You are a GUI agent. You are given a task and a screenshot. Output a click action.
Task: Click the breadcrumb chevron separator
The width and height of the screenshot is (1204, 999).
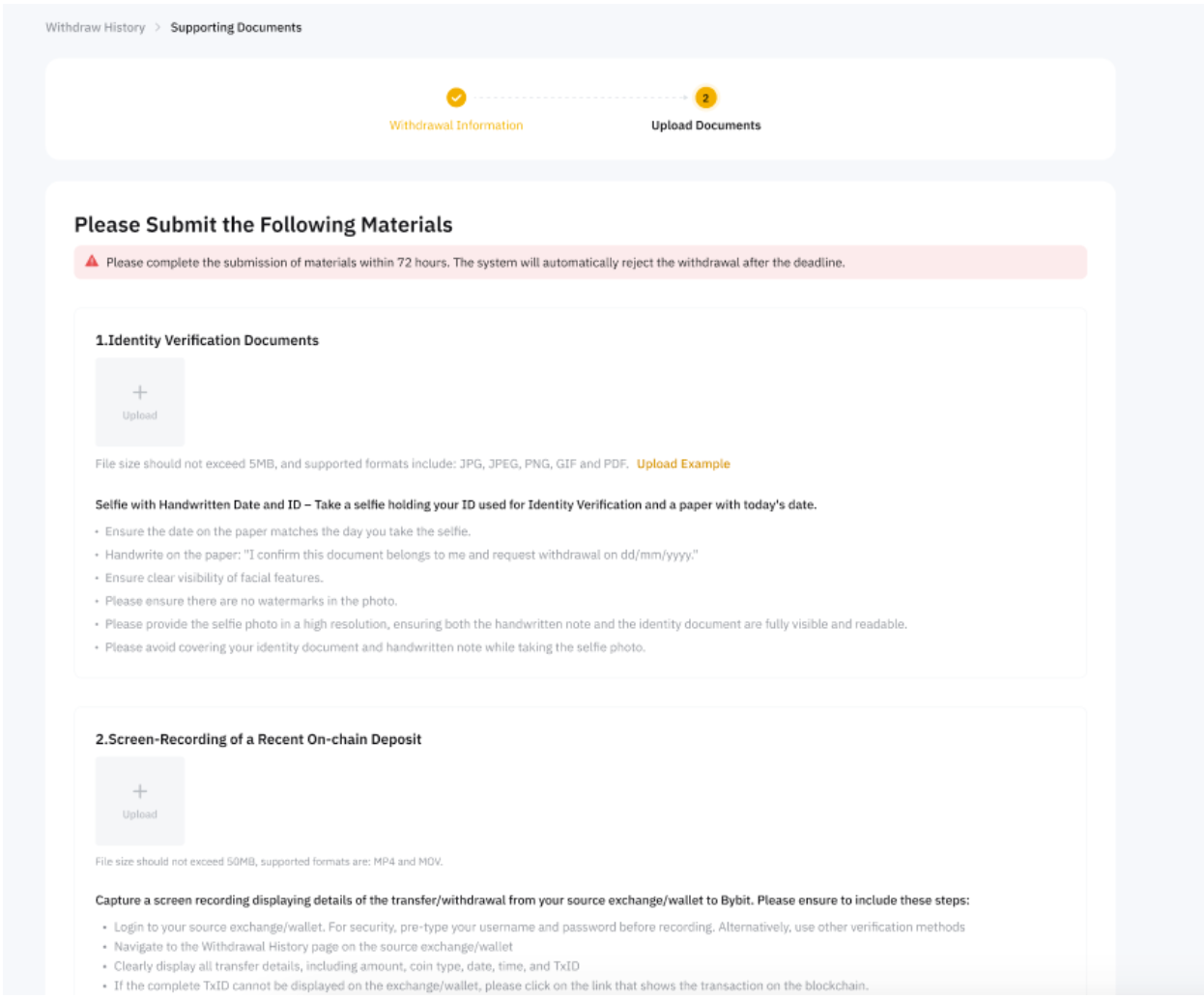(x=158, y=28)
